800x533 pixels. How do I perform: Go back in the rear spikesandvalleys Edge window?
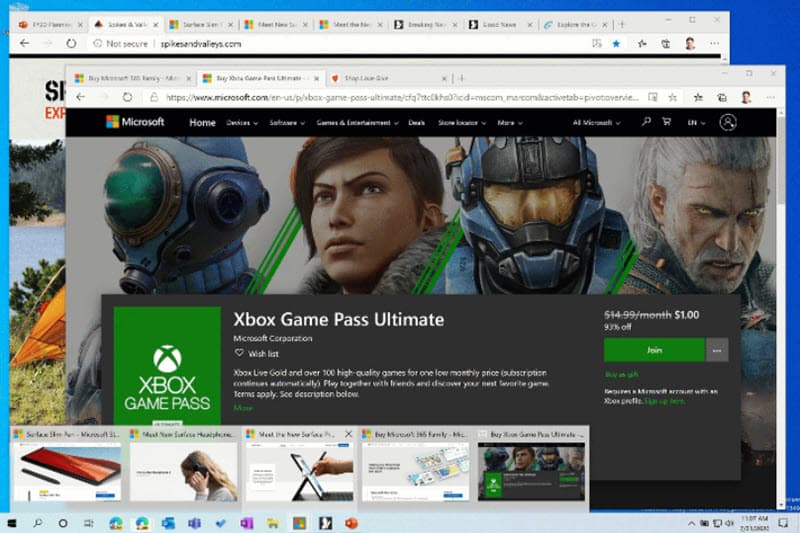click(24, 43)
